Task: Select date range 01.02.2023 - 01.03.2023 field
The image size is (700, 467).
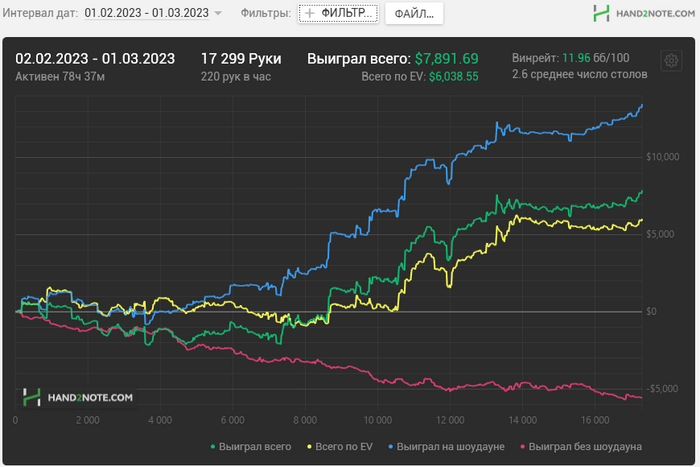Action: (146, 13)
